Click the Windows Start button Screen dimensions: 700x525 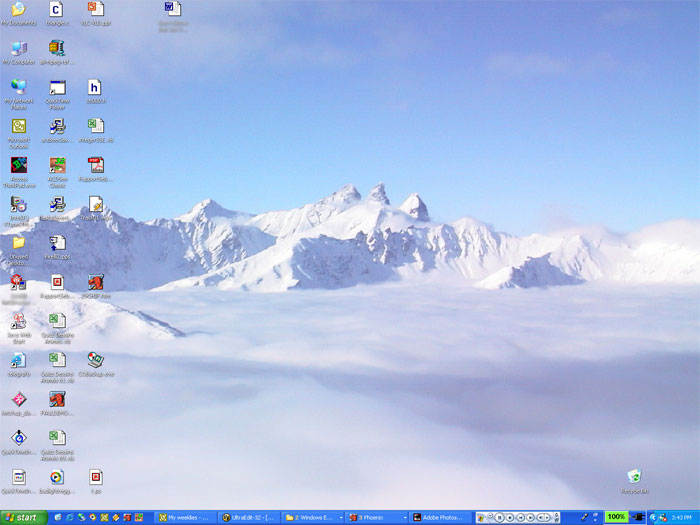point(24,517)
